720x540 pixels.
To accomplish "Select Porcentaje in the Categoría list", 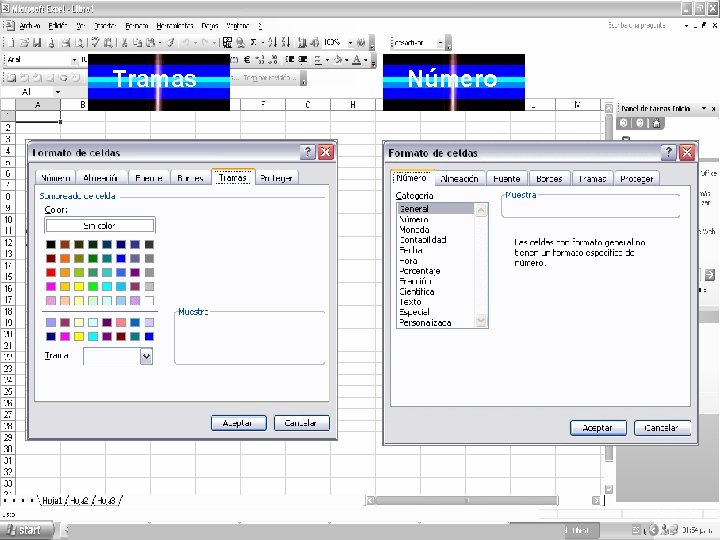I will click(420, 271).
